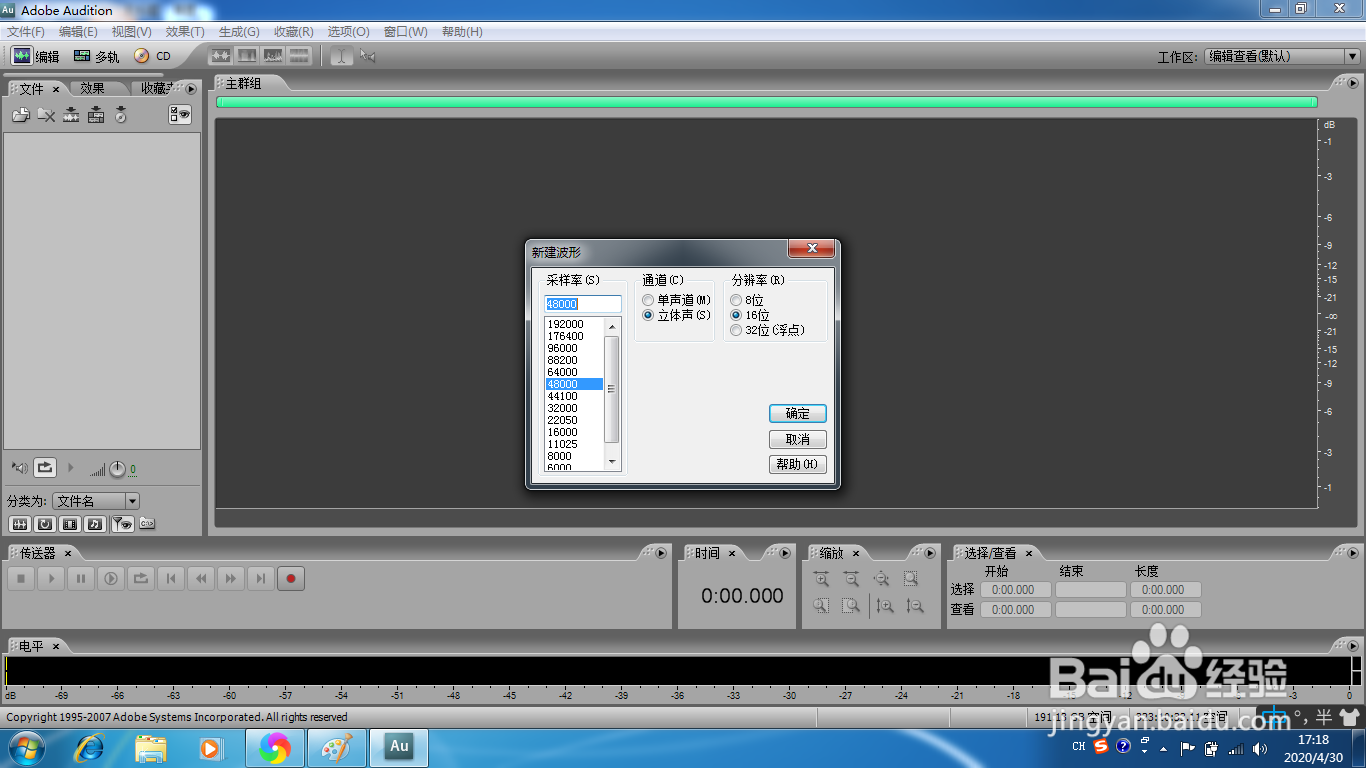Choose 44100 in sample rate list
This screenshot has height=768, width=1366.
coord(574,396)
